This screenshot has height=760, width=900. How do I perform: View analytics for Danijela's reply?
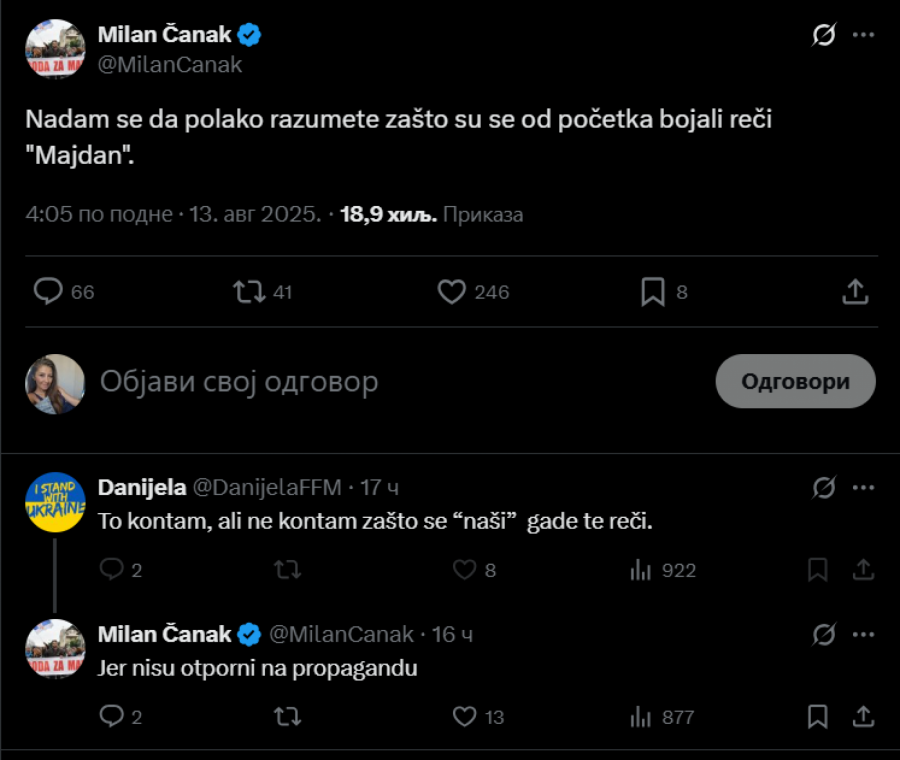640,570
